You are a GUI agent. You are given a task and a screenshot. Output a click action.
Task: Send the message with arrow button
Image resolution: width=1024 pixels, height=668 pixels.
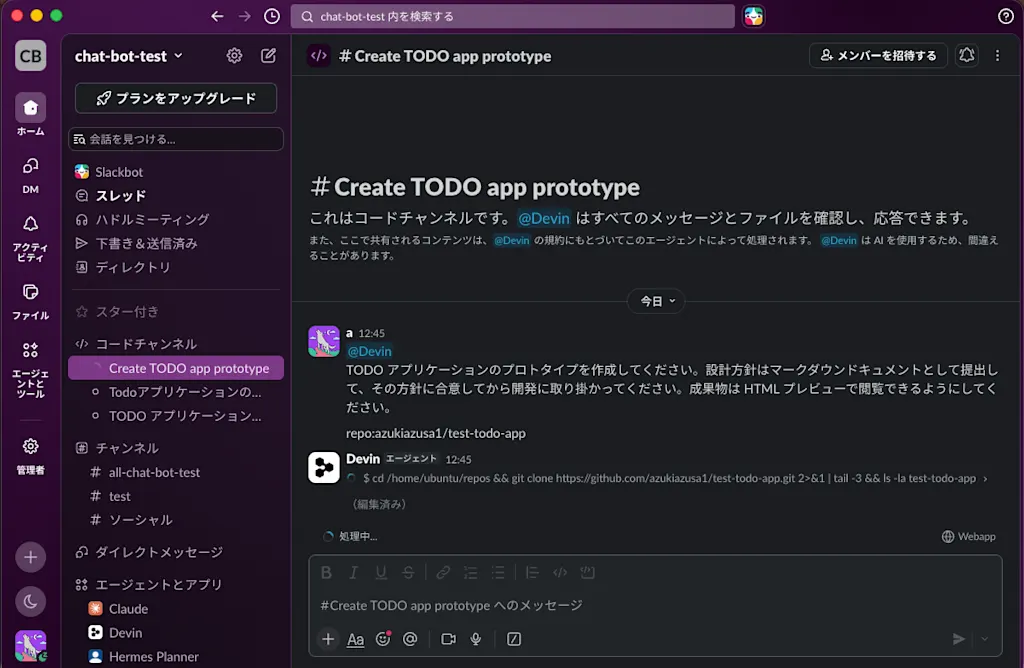click(959, 639)
